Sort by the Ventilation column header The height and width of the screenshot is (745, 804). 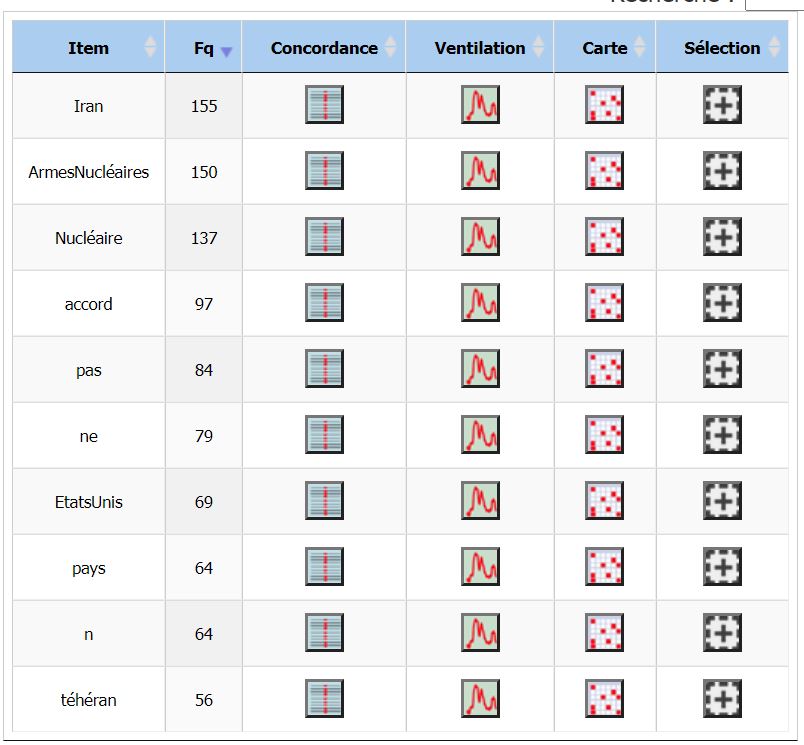[x=480, y=47]
